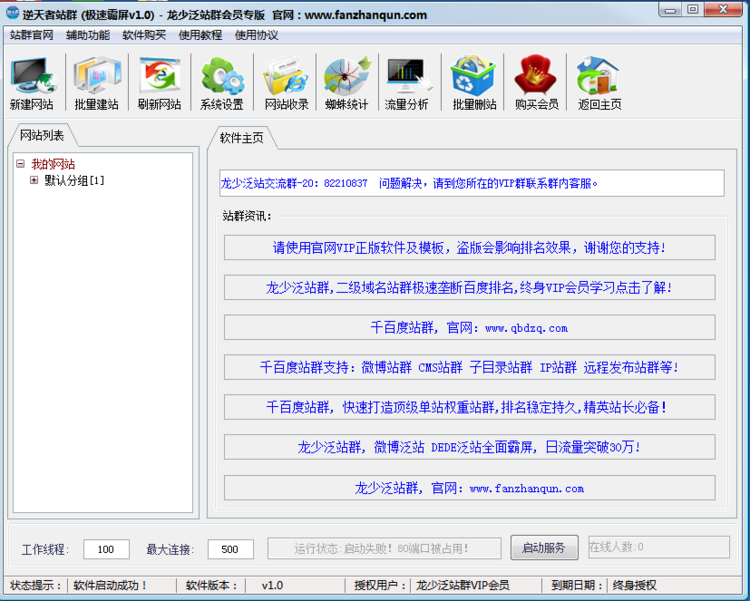Image resolution: width=750 pixels, height=601 pixels.
Task: Click 返回主页 house icon
Action: point(599,83)
